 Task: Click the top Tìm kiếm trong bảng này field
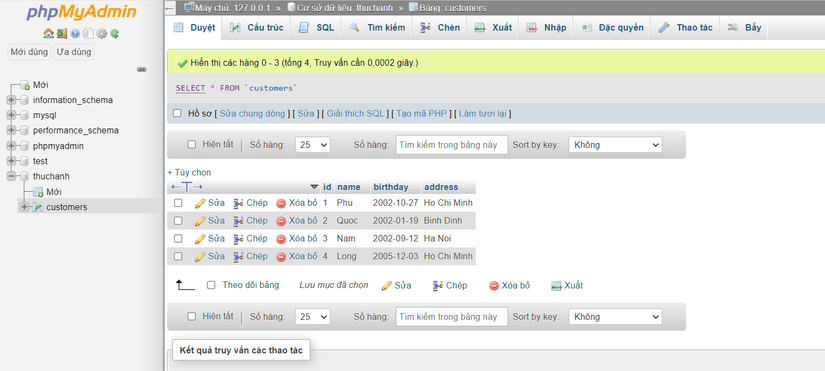(x=452, y=145)
